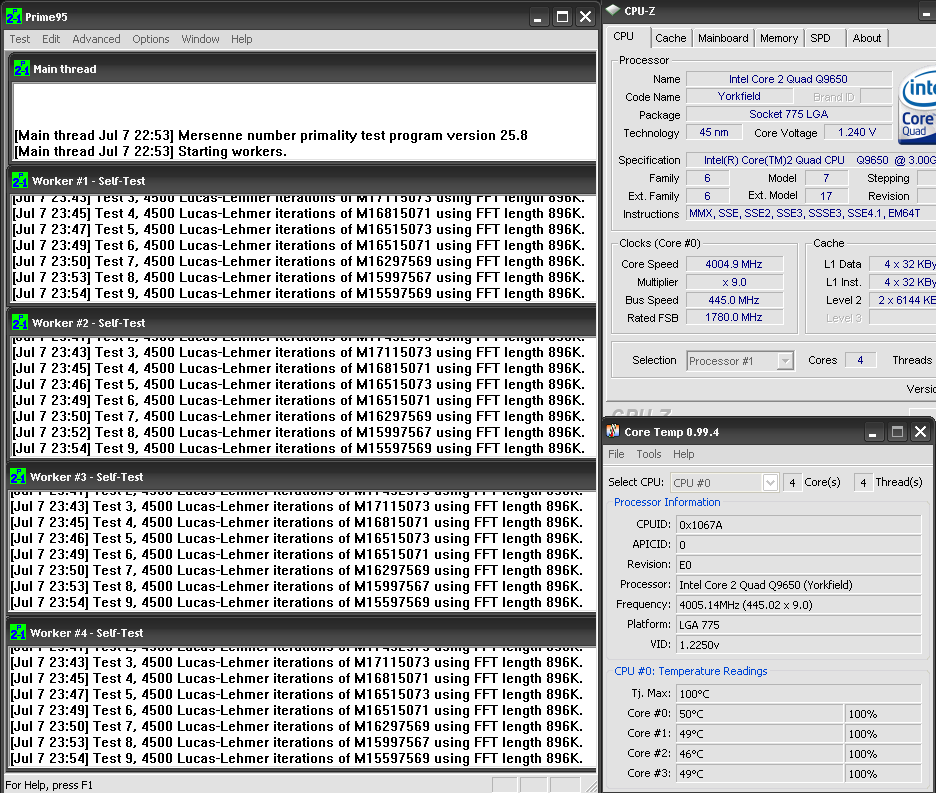Viewport: 936px width, 793px height.
Task: Click the Cores count field in CPU-Z
Action: coord(860,360)
